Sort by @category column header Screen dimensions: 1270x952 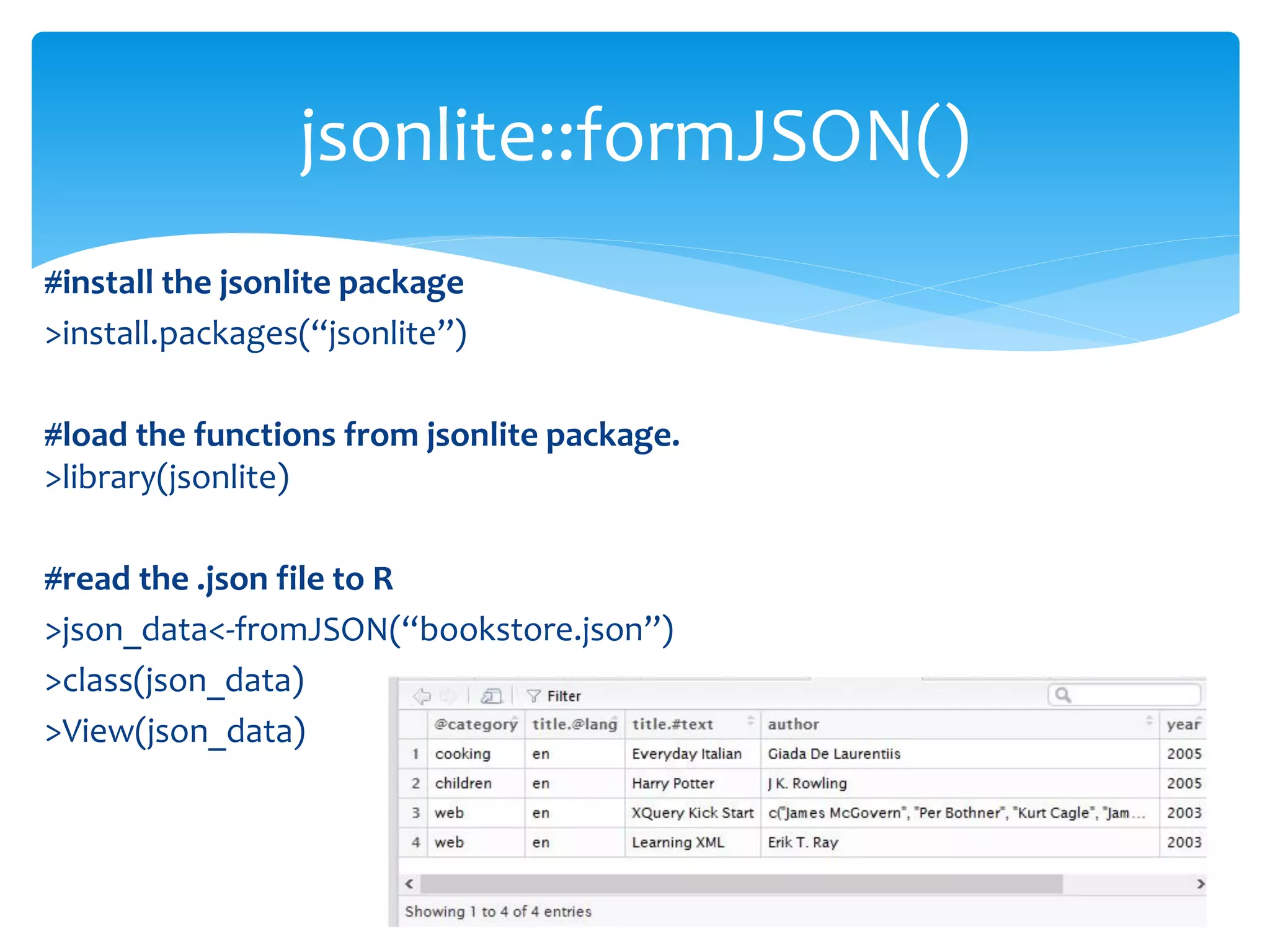coord(476,724)
